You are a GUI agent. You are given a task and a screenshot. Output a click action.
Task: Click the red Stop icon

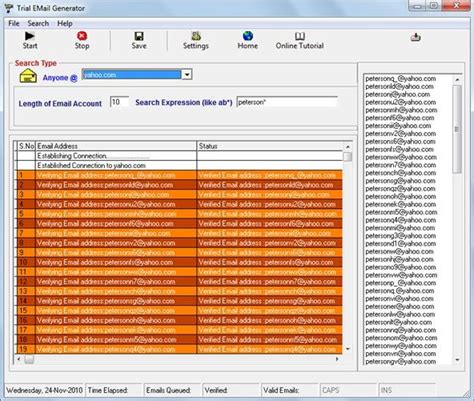coord(82,36)
